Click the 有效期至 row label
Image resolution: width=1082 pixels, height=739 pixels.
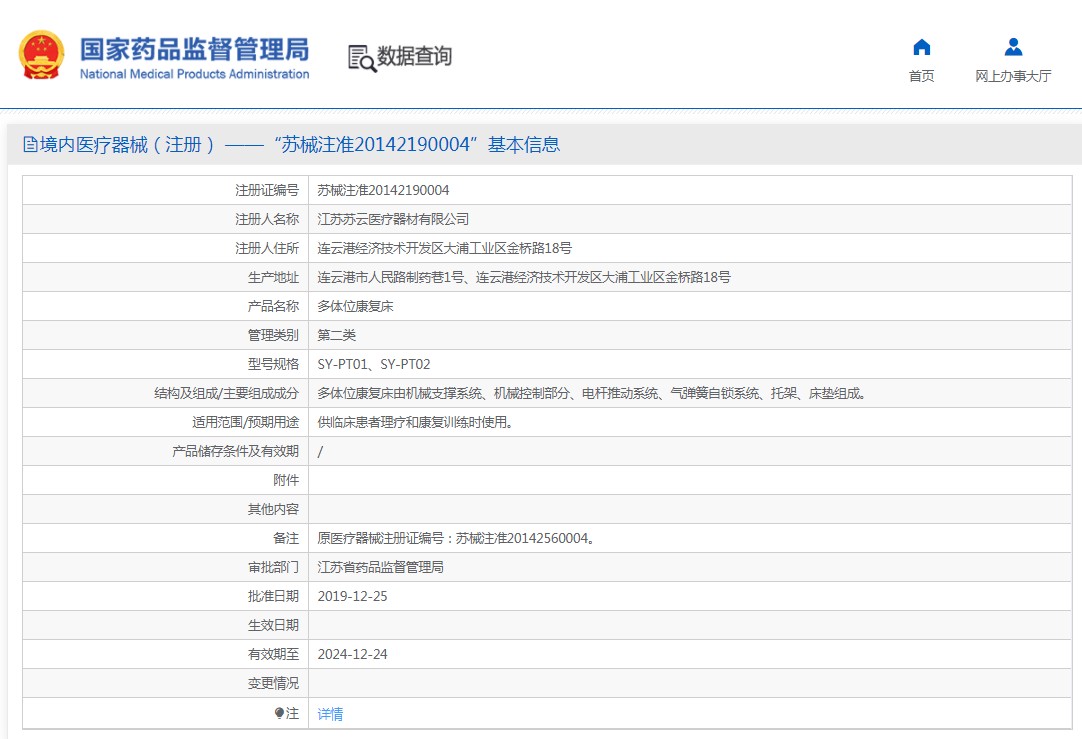273,653
